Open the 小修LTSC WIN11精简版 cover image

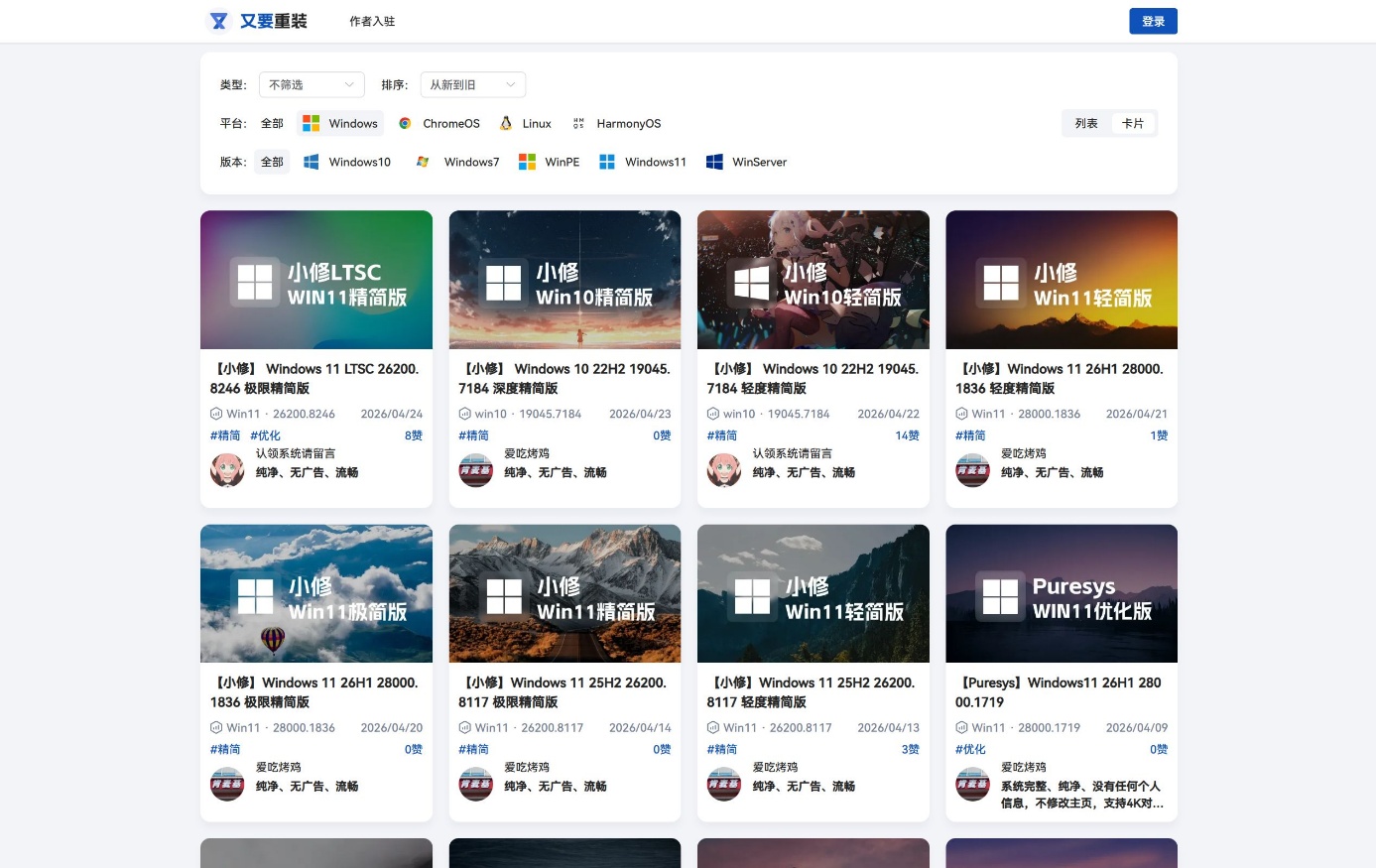point(316,280)
